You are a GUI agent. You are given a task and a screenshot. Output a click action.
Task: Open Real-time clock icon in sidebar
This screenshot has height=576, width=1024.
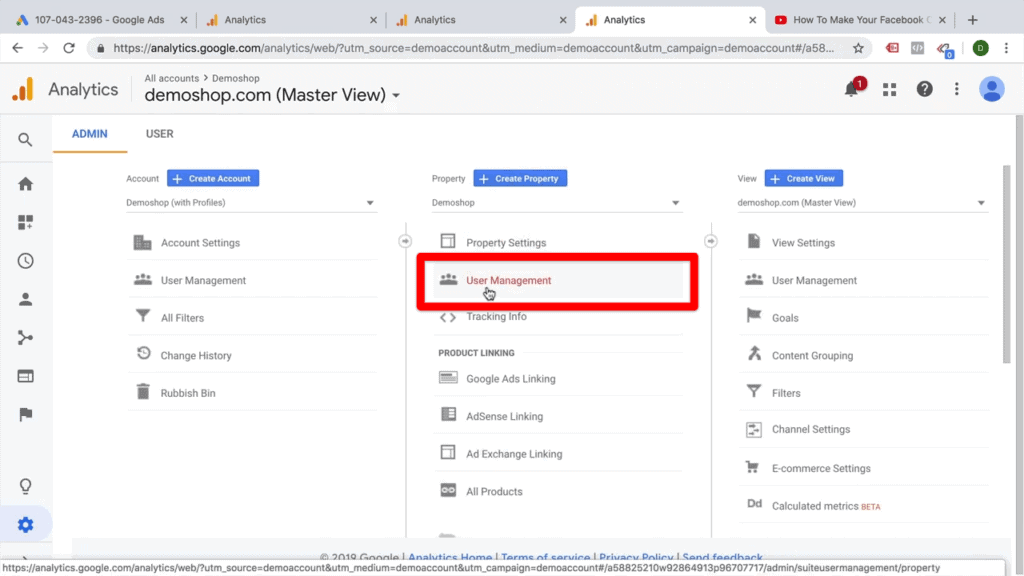[x=25, y=261]
